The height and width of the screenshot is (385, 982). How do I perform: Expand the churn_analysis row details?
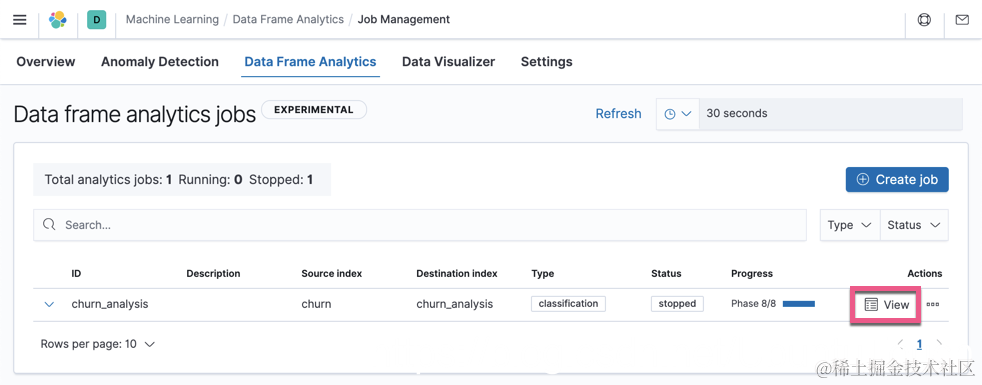[x=49, y=304]
